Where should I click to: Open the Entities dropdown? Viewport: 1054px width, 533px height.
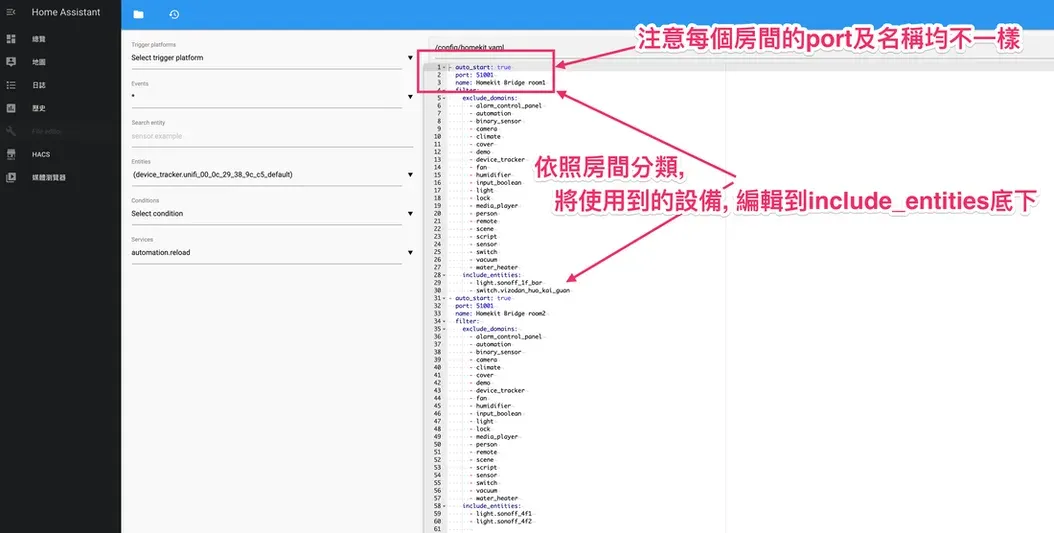pyautogui.click(x=272, y=175)
